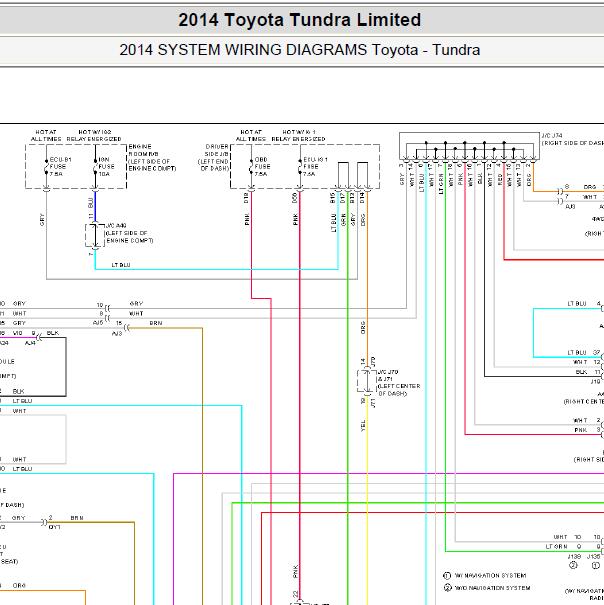Click the B15 connector pin label

(333, 198)
